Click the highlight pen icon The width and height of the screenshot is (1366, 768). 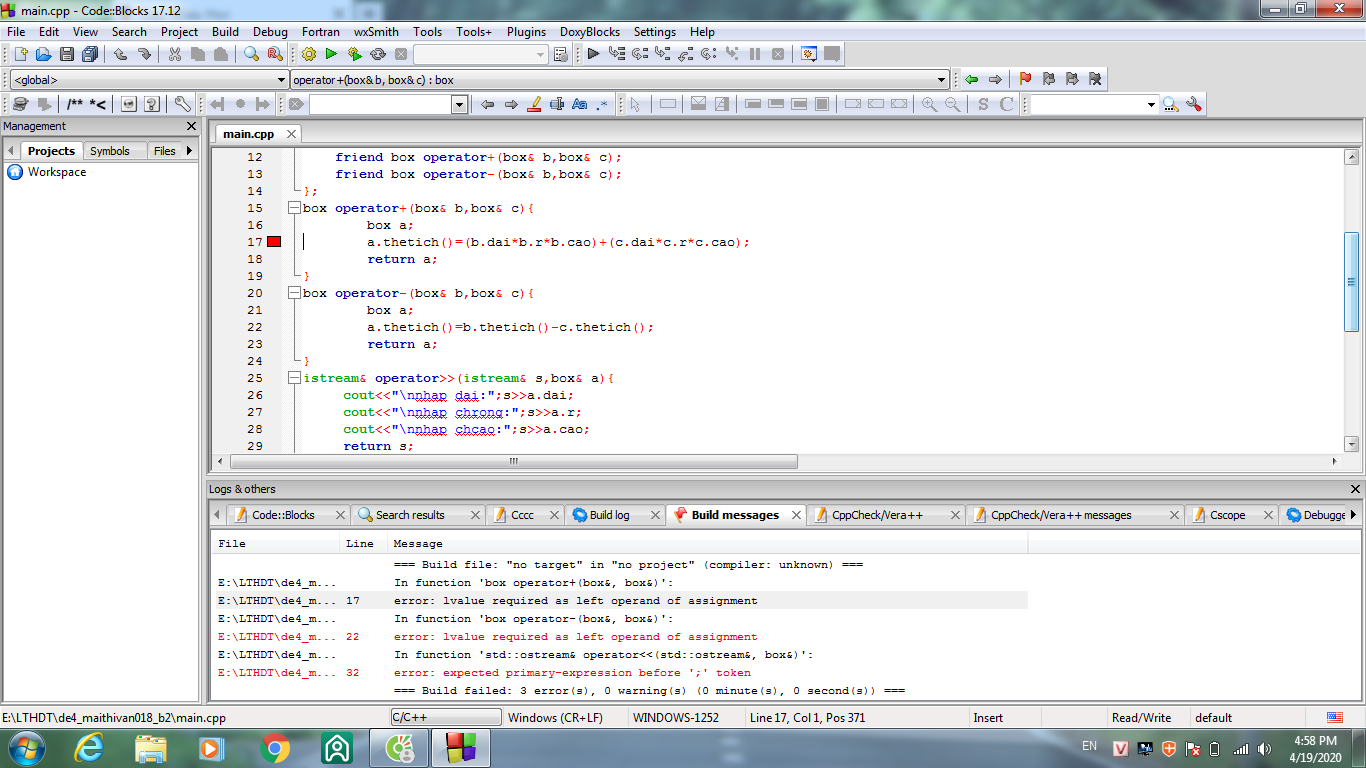pos(533,104)
